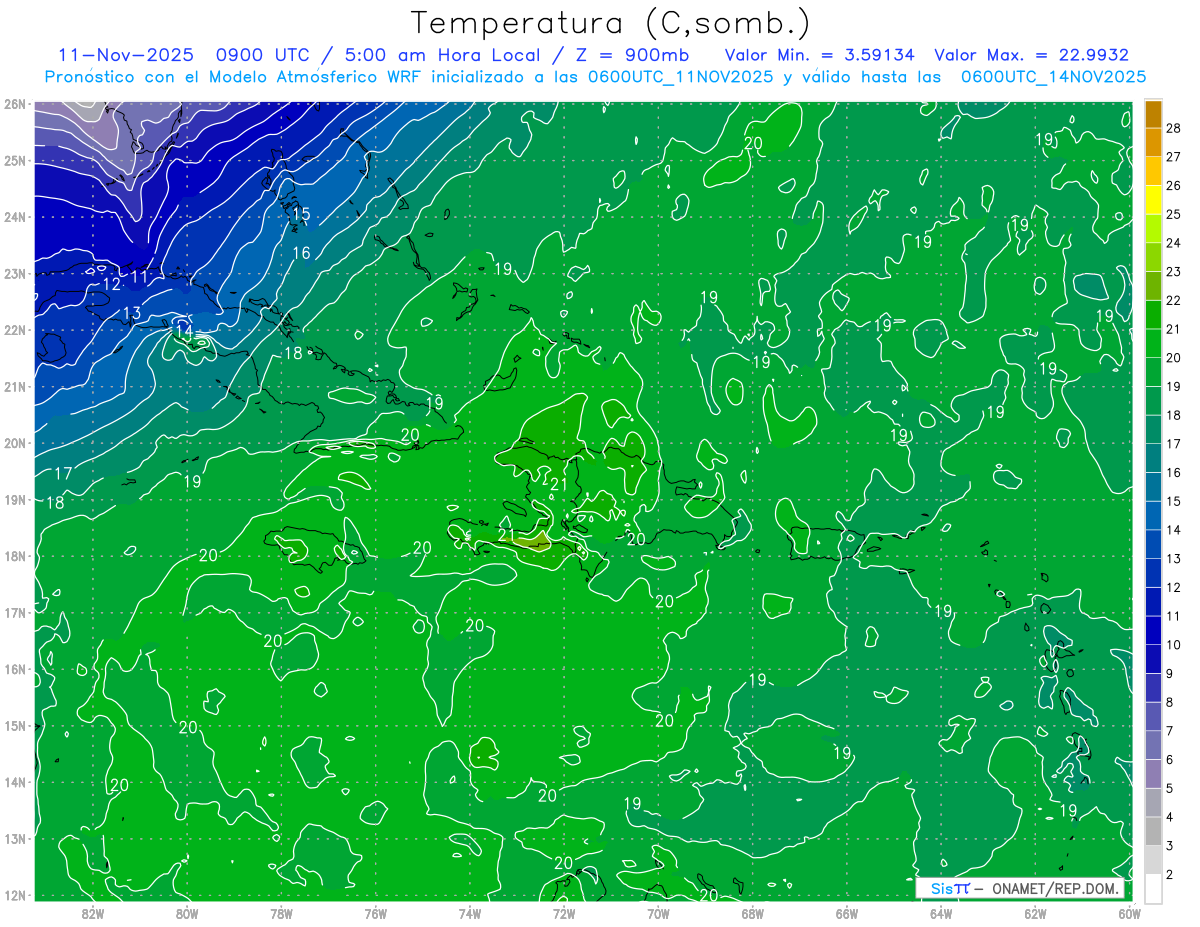Click the 24N latitude axis label

click(x=15, y=217)
